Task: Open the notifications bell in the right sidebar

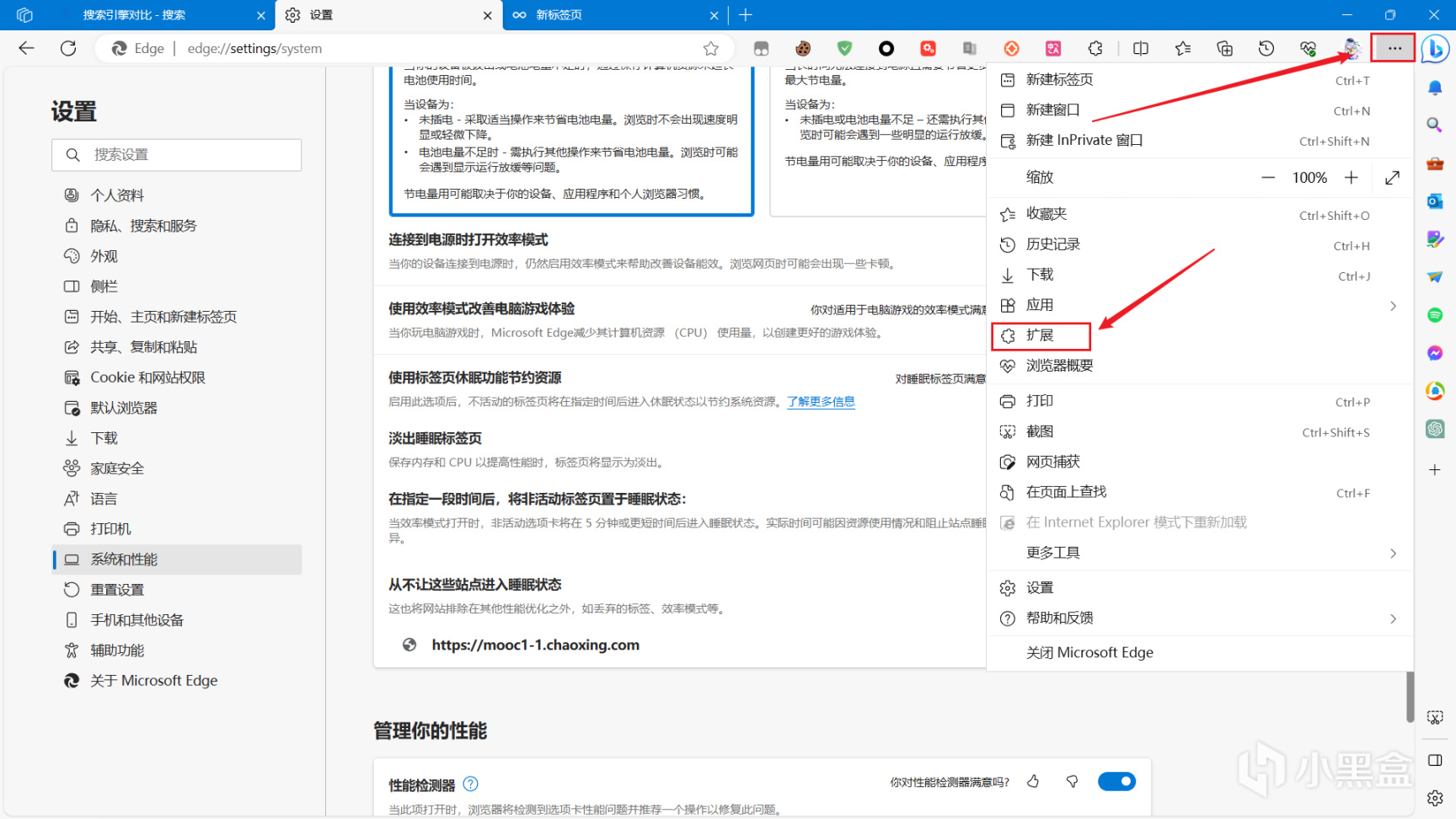Action: [1435, 88]
